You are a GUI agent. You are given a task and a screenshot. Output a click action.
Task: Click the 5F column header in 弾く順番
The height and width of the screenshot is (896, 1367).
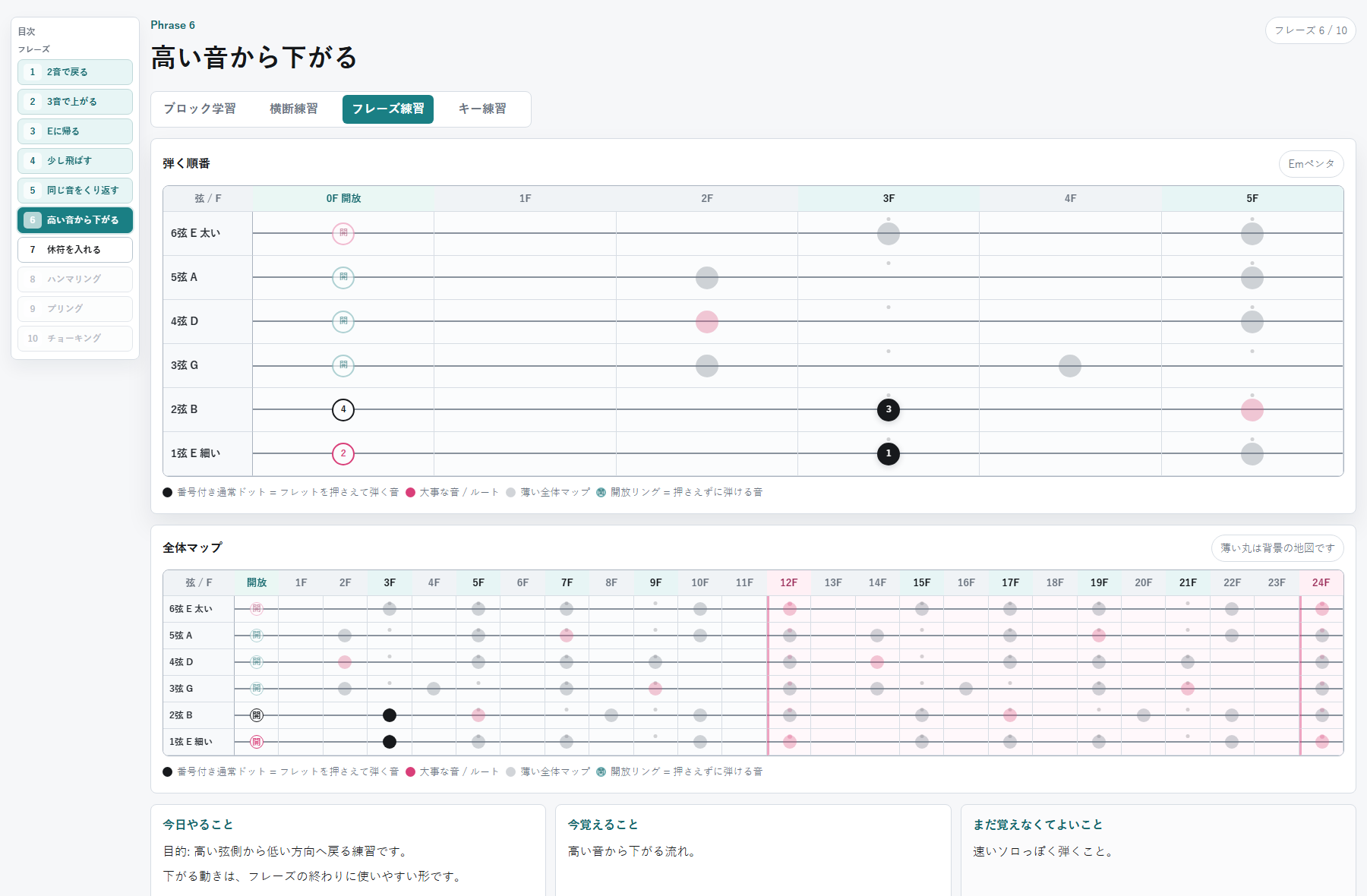[x=1252, y=199]
